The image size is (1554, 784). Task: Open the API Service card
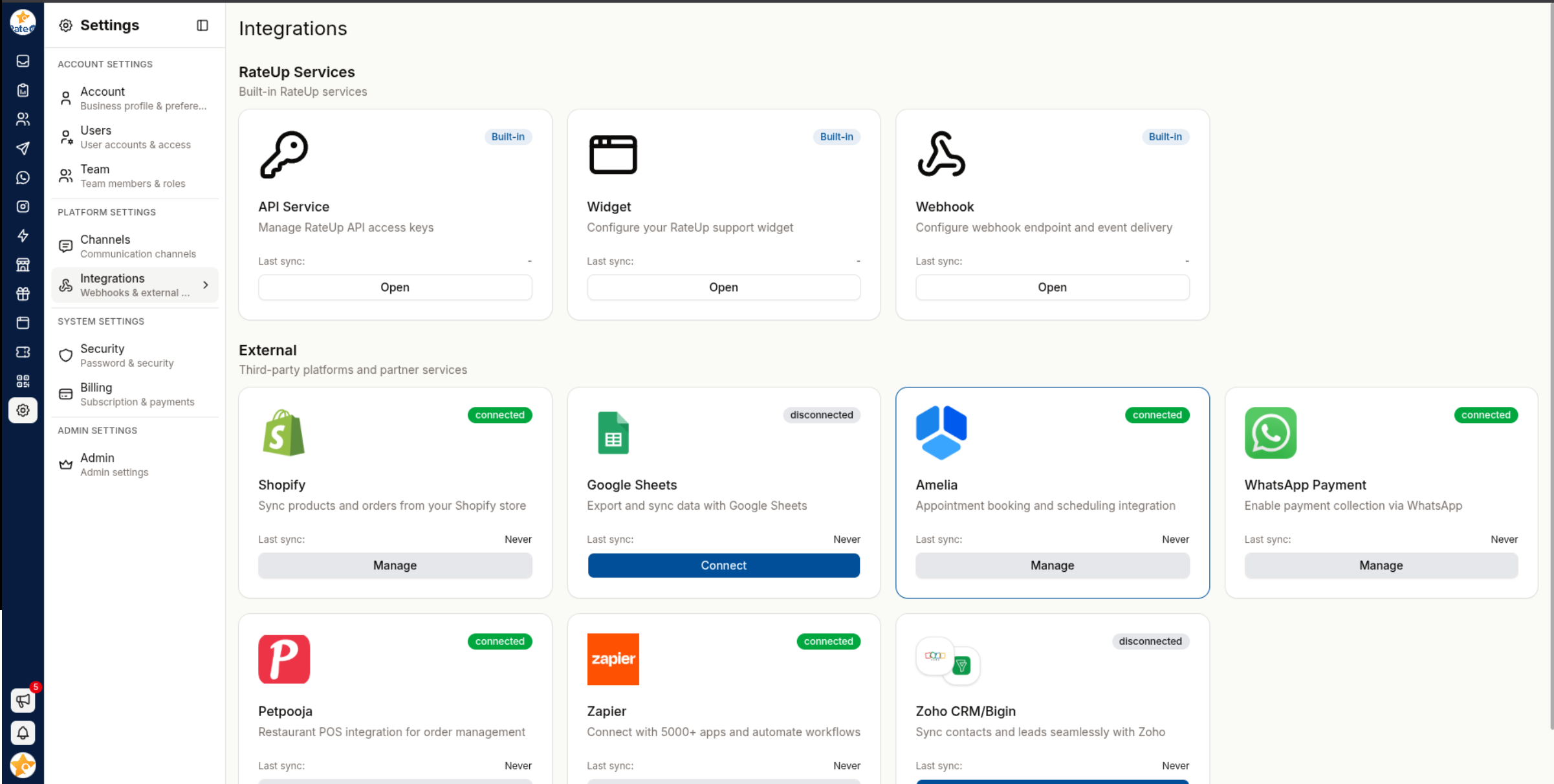[x=395, y=287]
